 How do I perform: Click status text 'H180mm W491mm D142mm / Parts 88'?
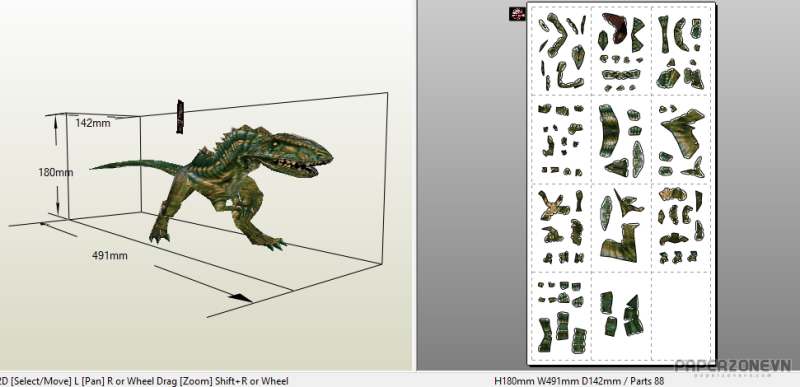(579, 381)
